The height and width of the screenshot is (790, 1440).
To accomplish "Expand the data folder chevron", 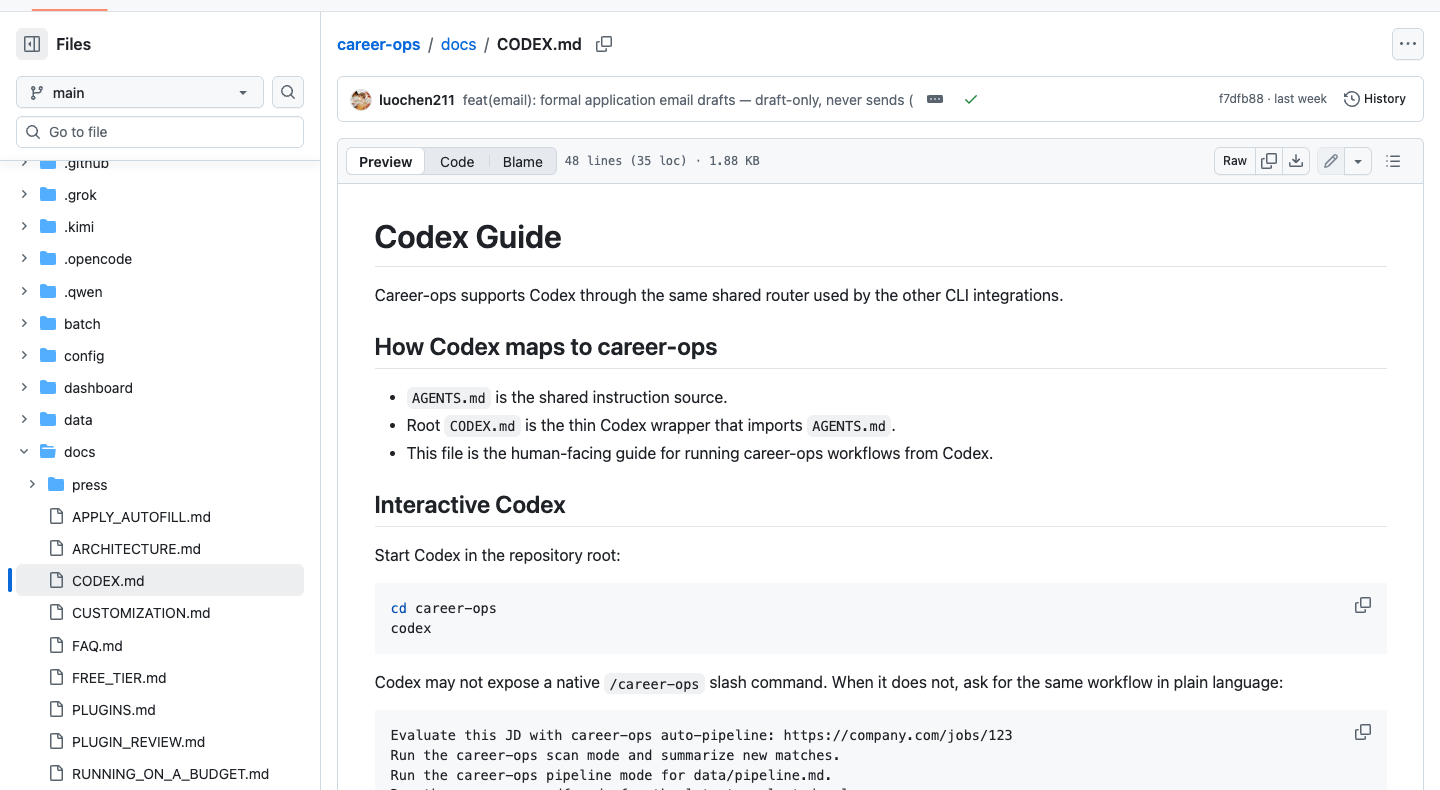I will pos(24,420).
